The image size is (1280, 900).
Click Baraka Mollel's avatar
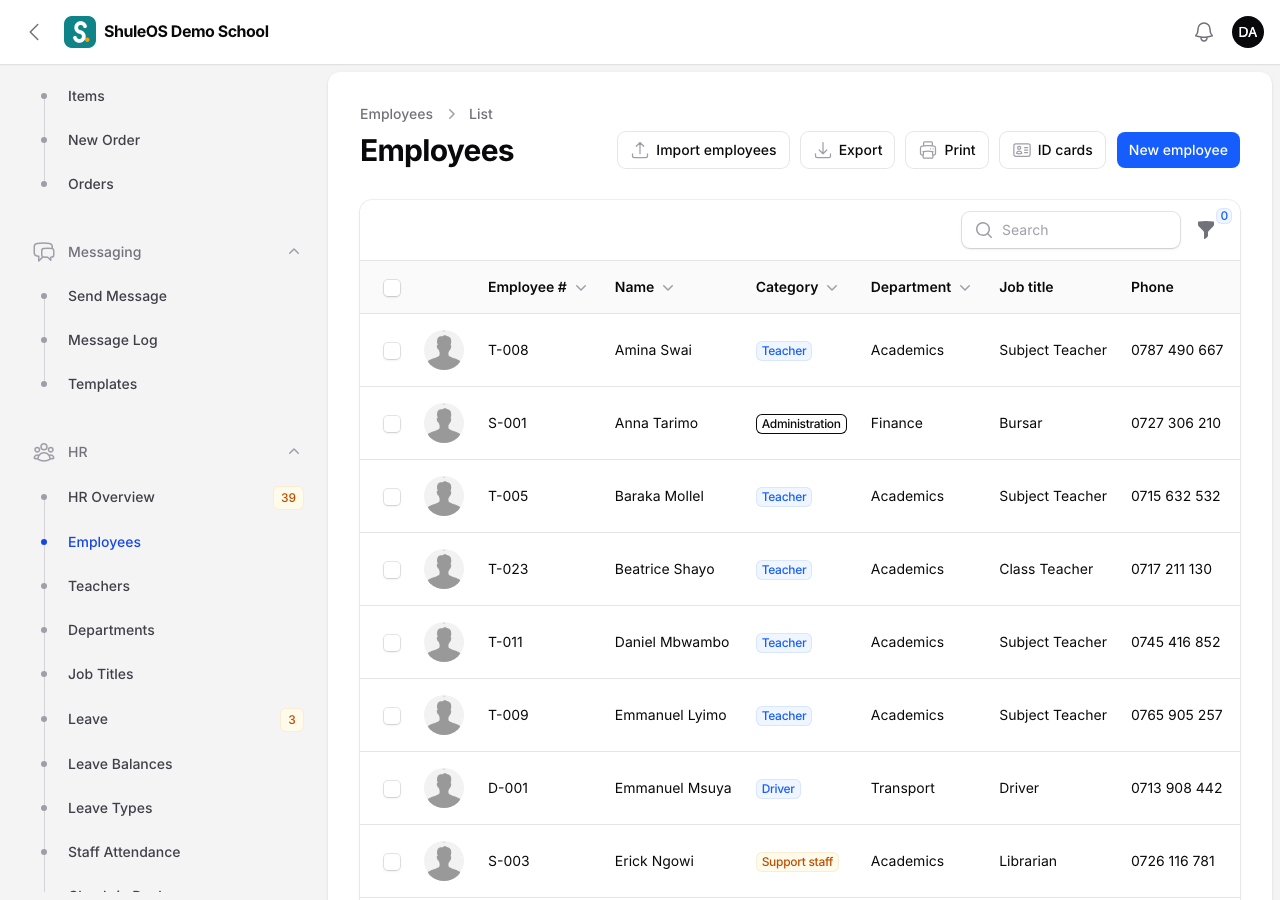(x=444, y=496)
